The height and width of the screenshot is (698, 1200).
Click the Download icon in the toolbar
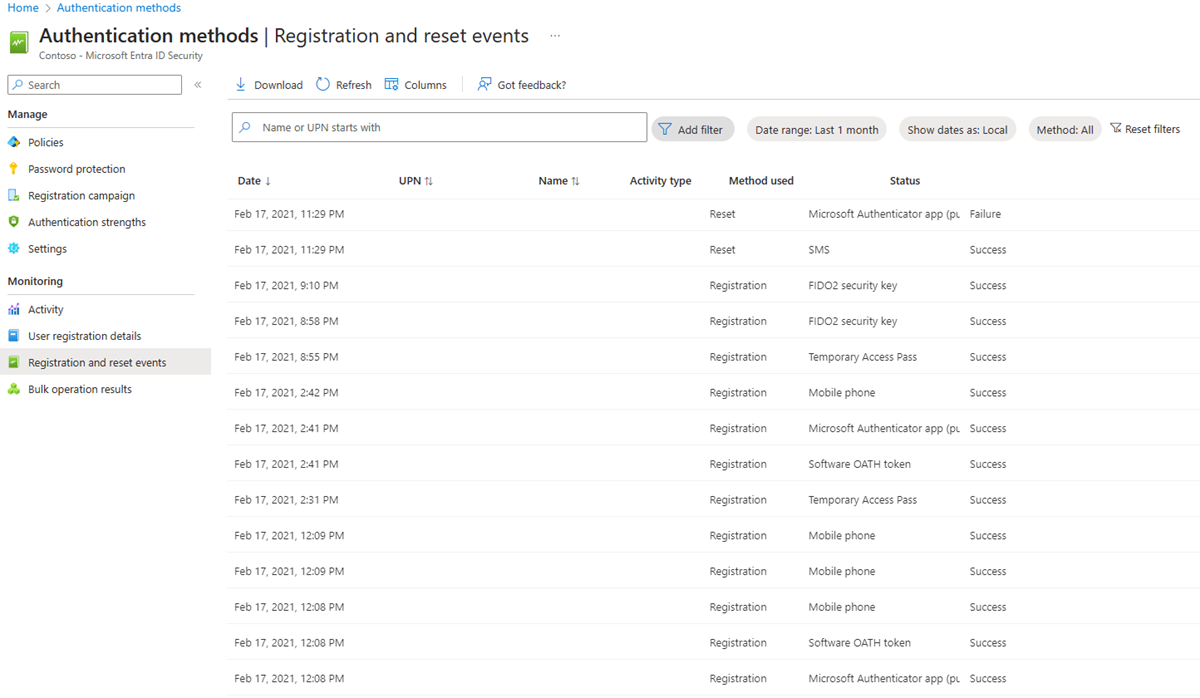(x=240, y=84)
